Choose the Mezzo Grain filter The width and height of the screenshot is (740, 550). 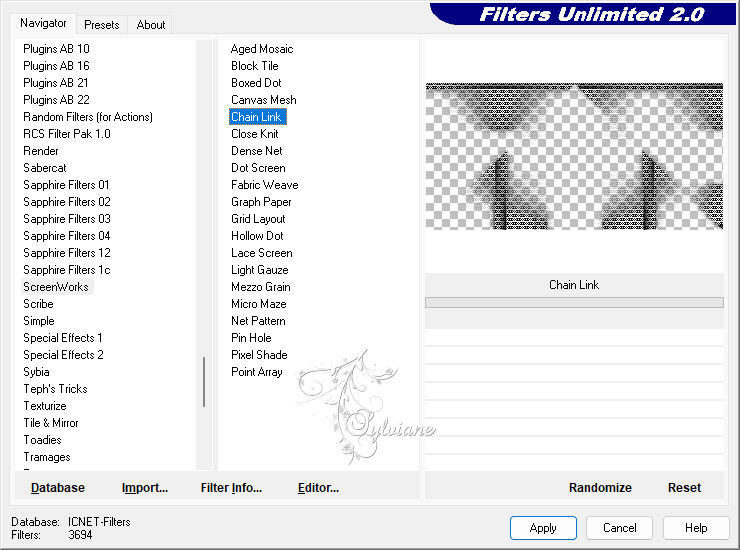(x=261, y=287)
